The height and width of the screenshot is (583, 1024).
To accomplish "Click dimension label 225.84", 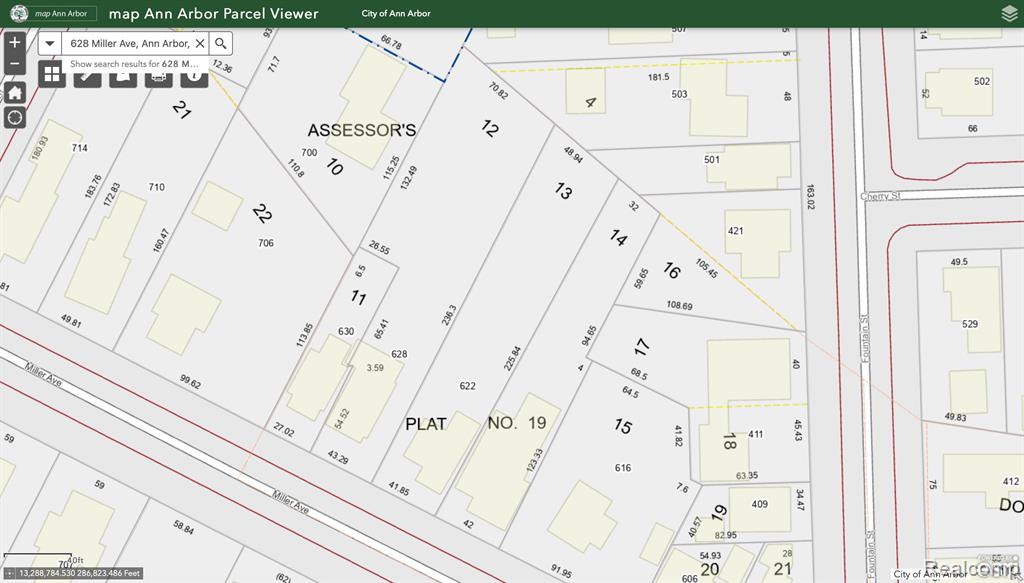I will pos(513,358).
